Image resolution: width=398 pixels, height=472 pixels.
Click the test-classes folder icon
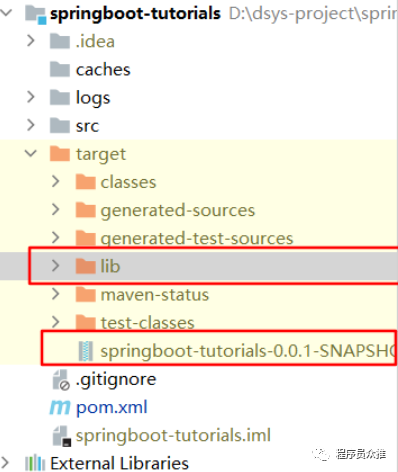tap(86, 322)
